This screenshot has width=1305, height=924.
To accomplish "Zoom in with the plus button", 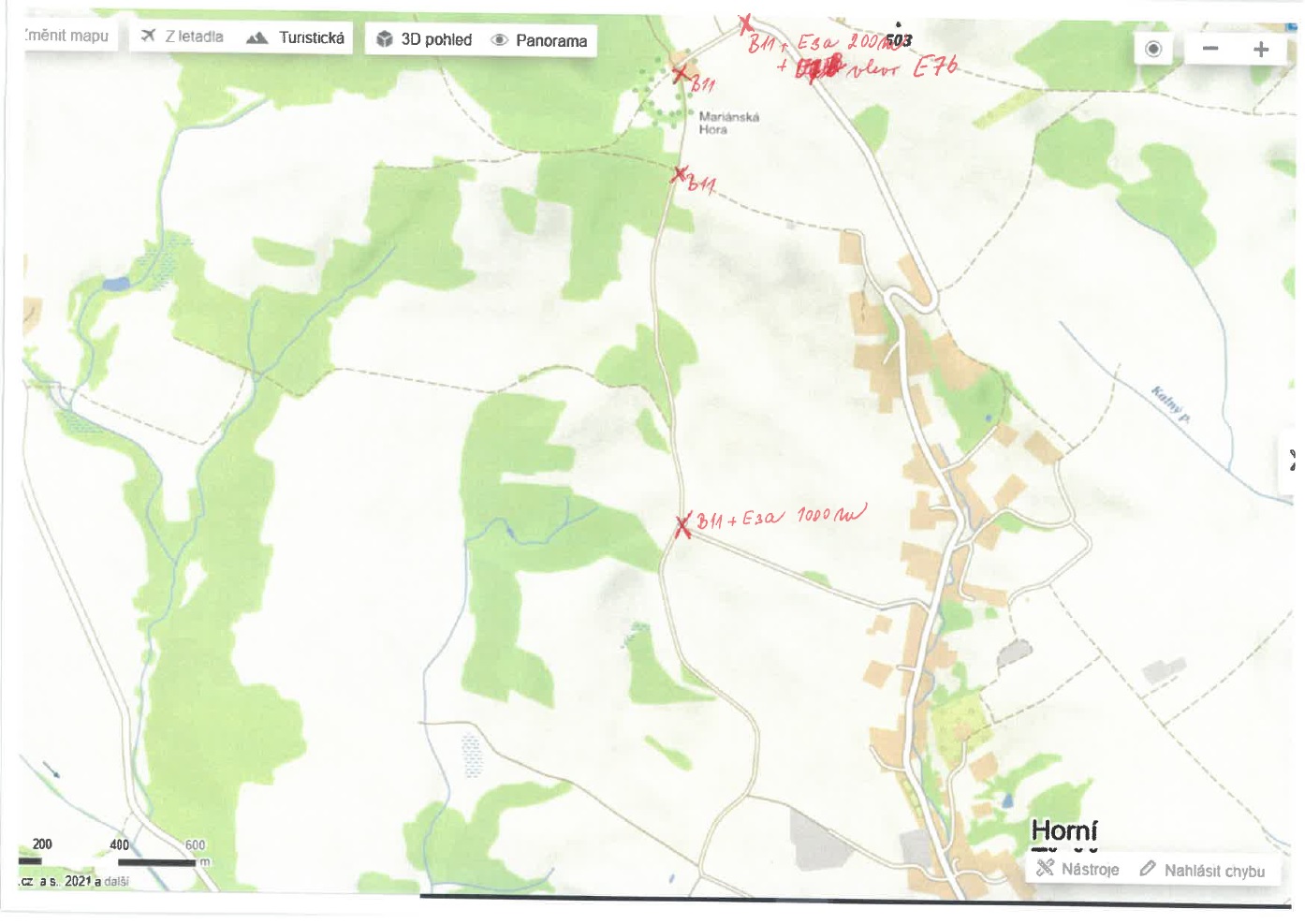I will [x=1261, y=49].
